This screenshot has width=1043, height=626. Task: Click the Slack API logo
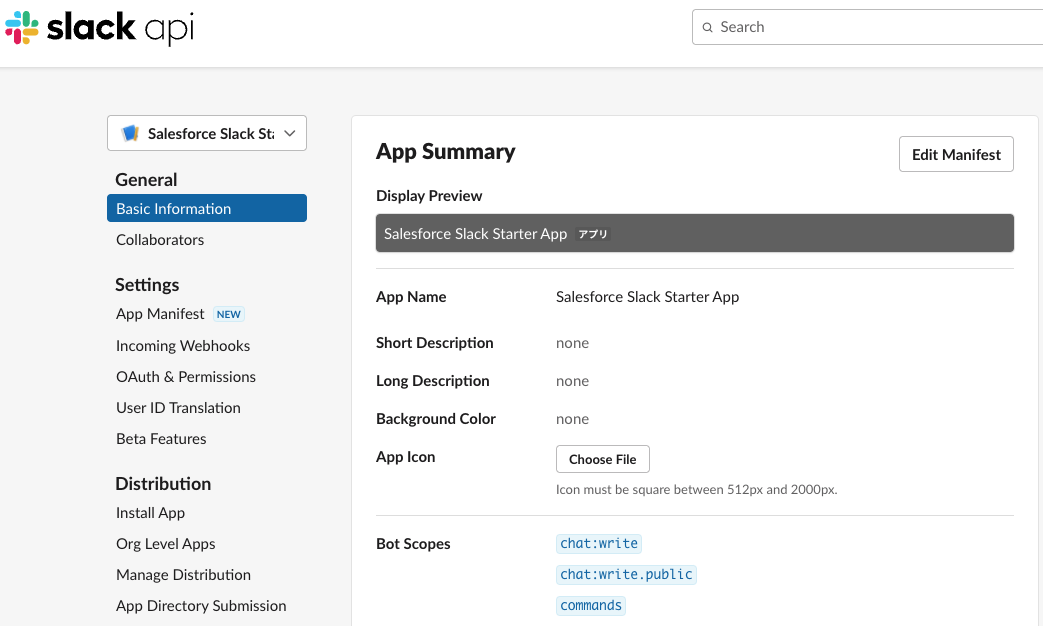click(100, 28)
